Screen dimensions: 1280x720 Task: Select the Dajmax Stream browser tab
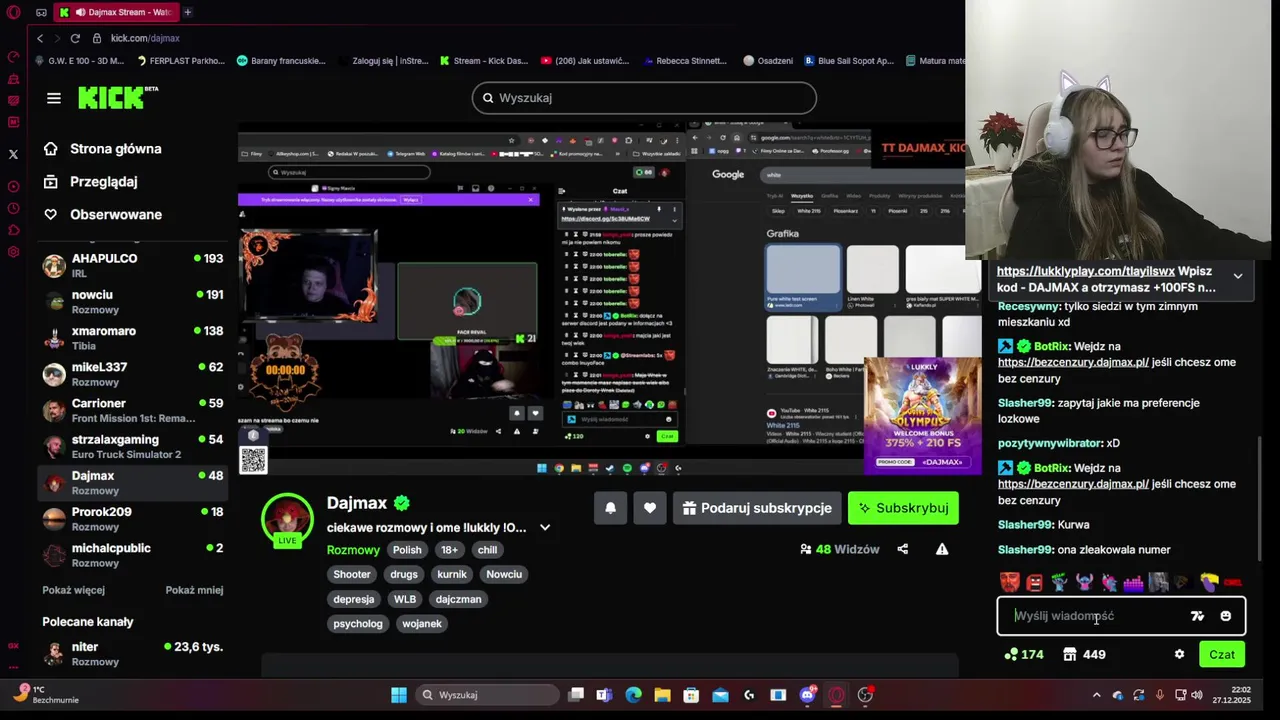coord(115,12)
